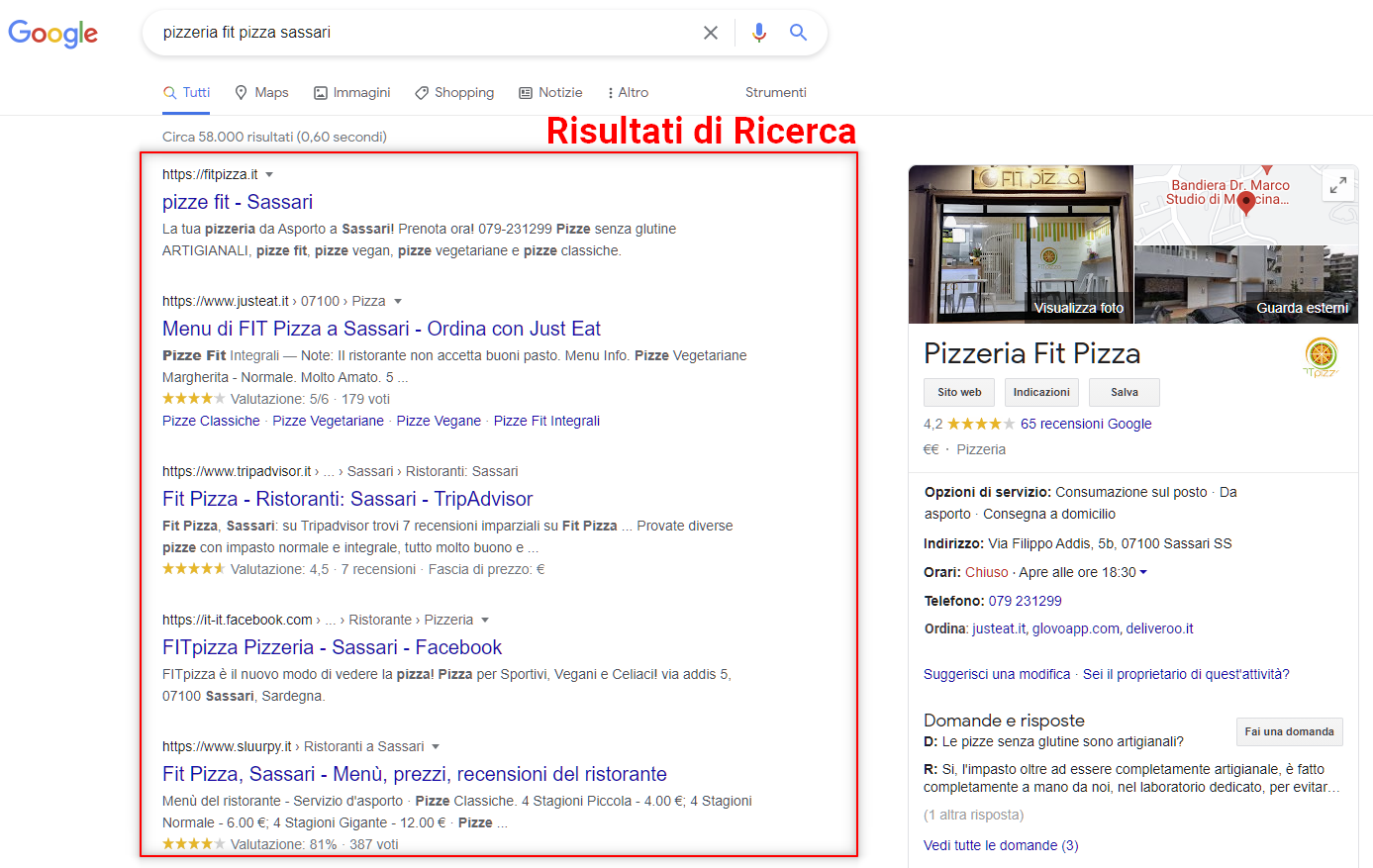The width and height of the screenshot is (1373, 868).
Task: View storefront photo 'Visualizza foto'
Action: [1021, 244]
